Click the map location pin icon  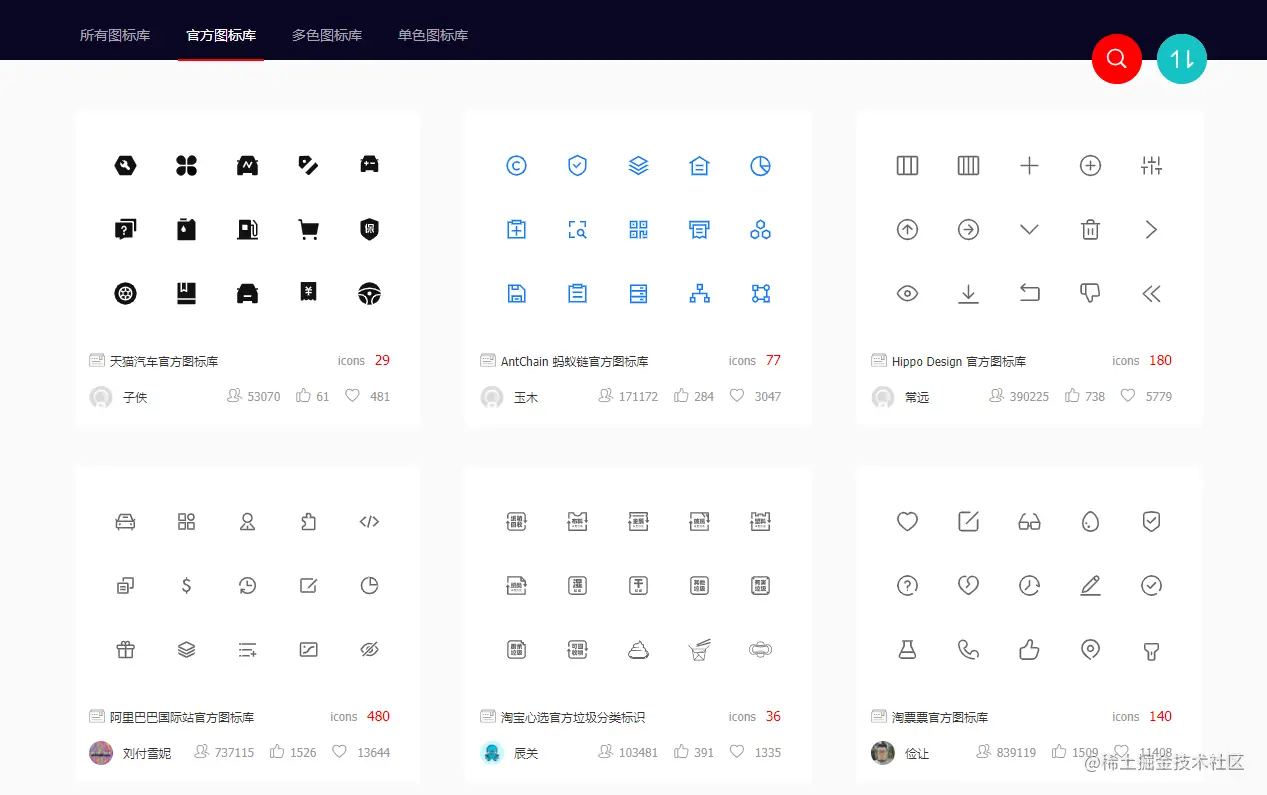click(1090, 650)
